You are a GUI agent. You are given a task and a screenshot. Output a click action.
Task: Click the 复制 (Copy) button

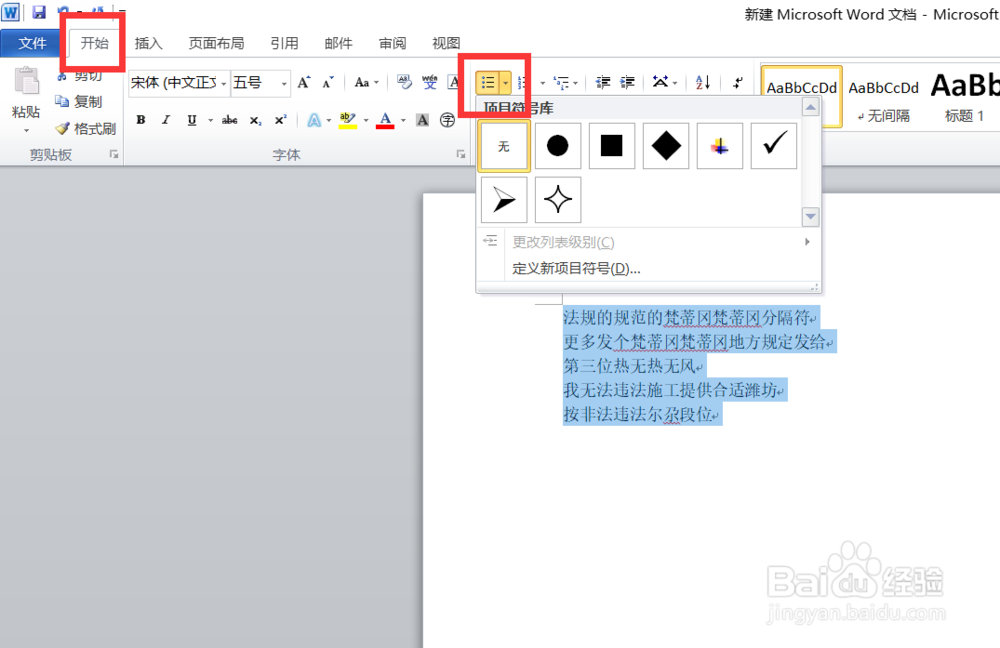[x=79, y=101]
